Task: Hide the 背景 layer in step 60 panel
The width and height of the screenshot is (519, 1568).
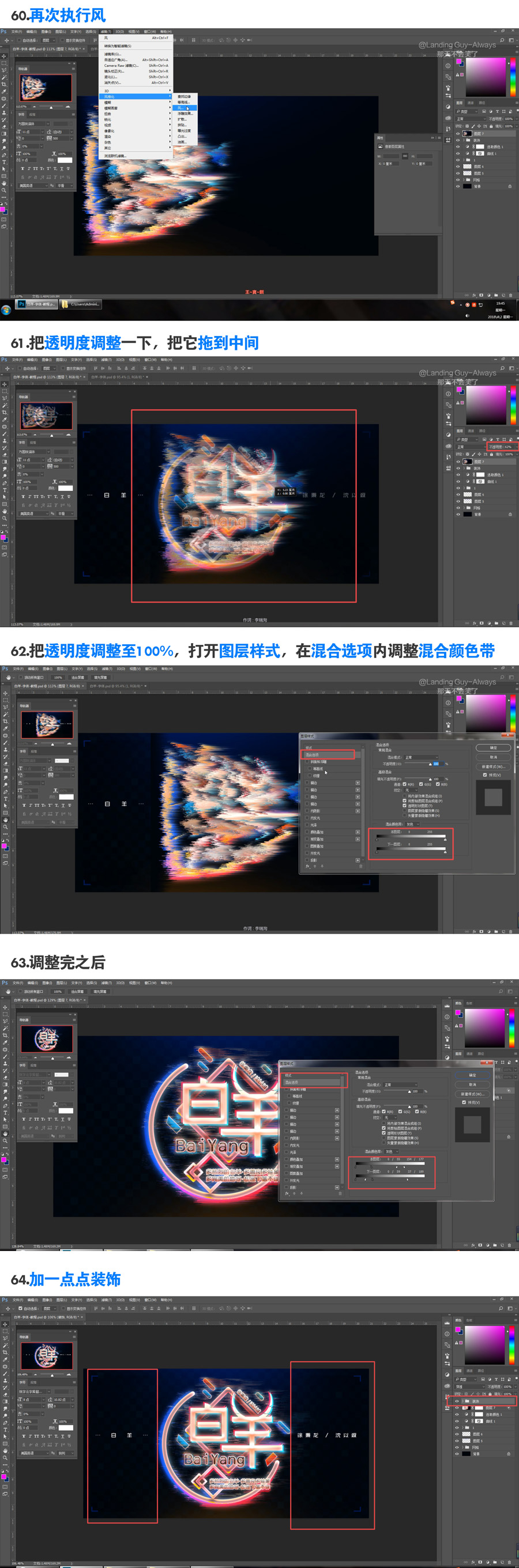Action: click(x=458, y=186)
